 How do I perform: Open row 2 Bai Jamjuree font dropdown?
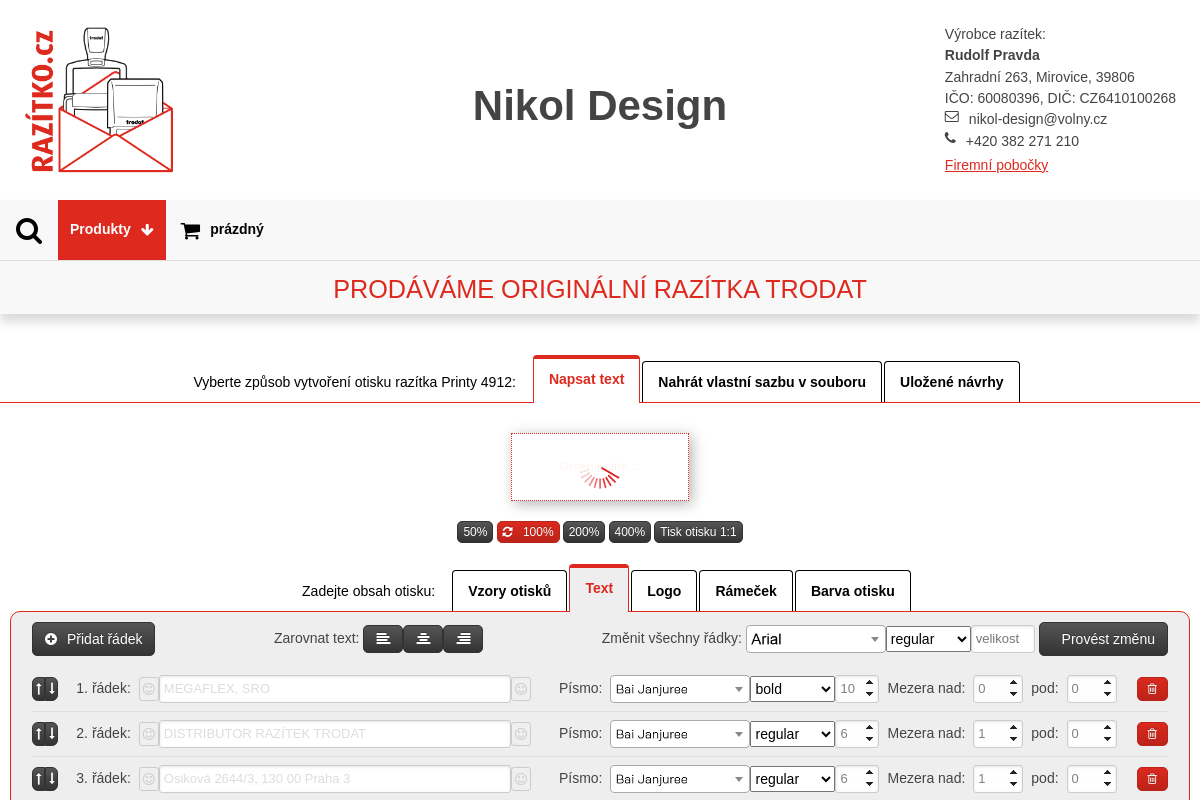tap(679, 734)
